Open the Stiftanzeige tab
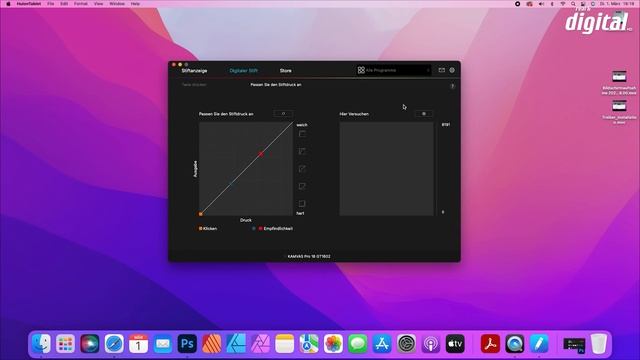The width and height of the screenshot is (640, 360). click(194, 71)
